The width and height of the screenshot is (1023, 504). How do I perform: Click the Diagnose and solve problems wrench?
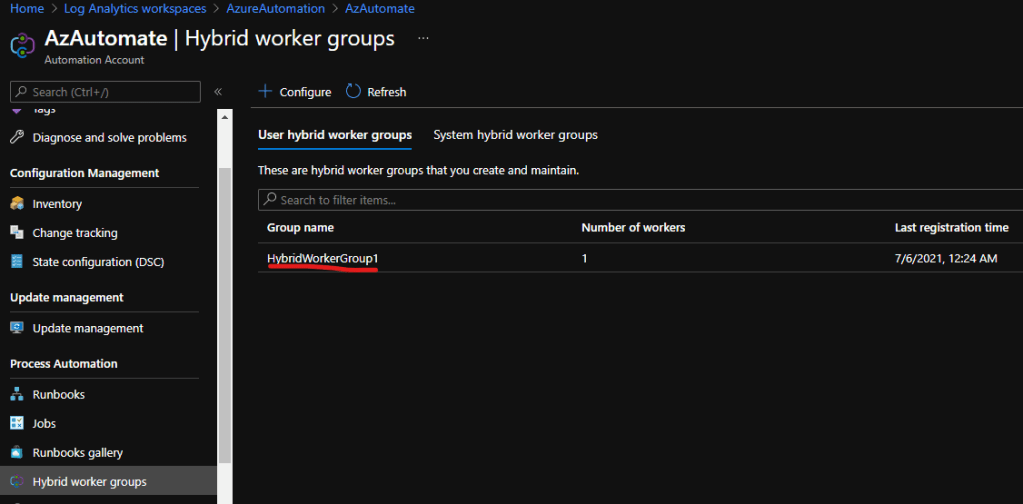point(16,138)
